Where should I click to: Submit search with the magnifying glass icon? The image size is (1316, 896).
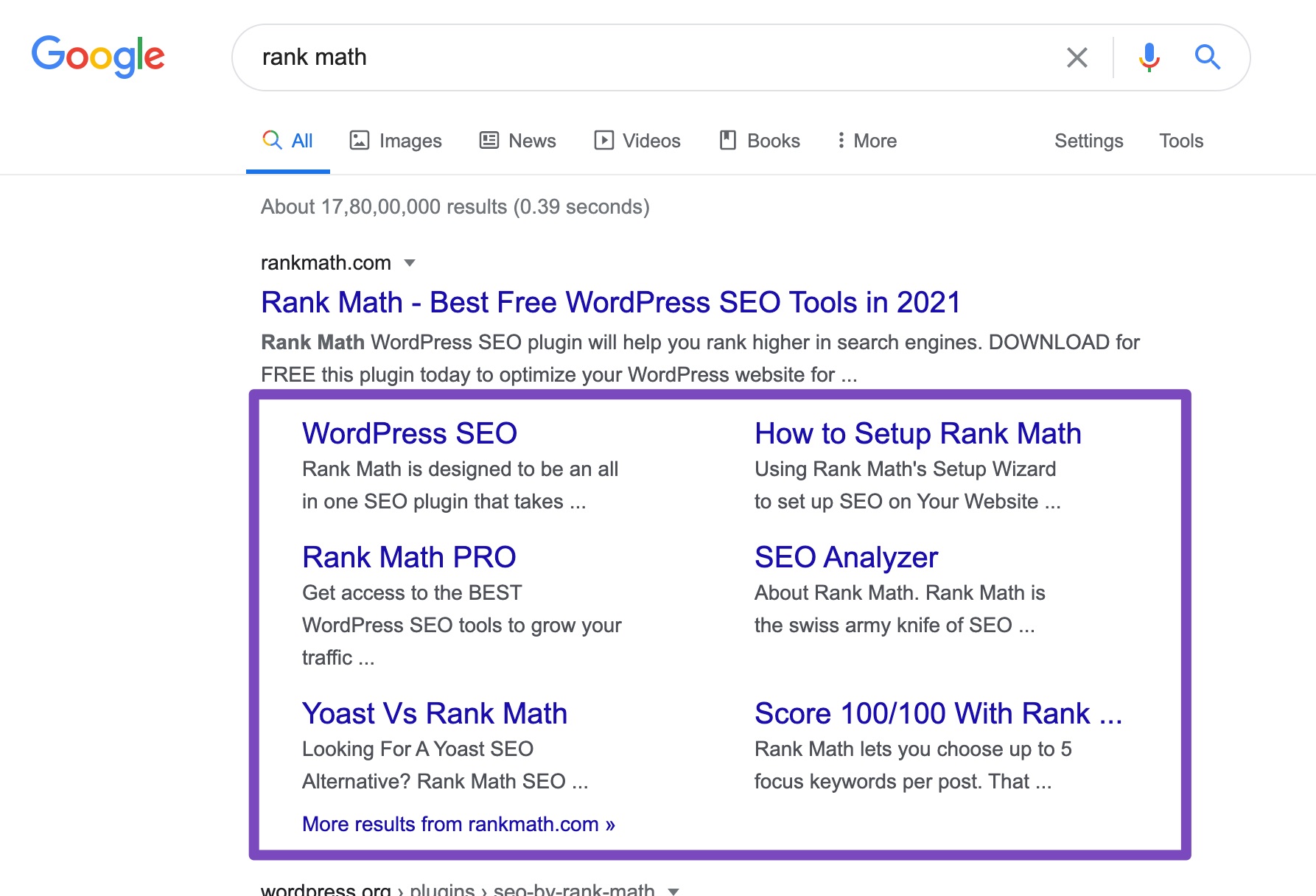(x=1207, y=57)
